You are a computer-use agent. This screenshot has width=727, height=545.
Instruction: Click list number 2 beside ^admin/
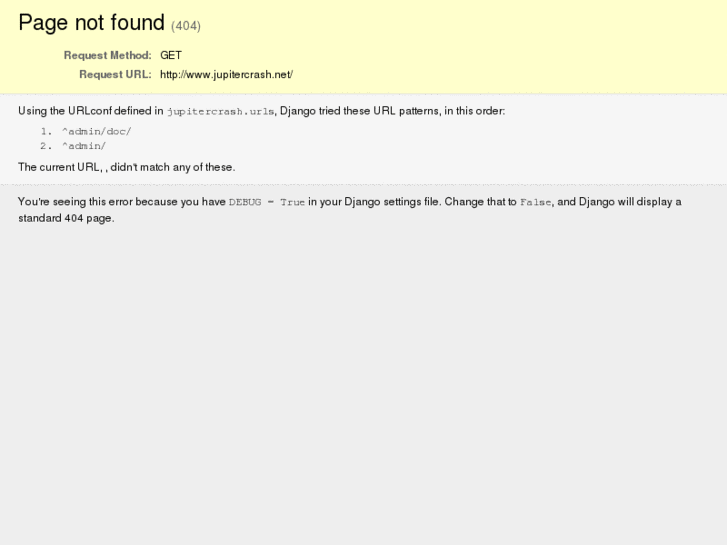(45, 146)
